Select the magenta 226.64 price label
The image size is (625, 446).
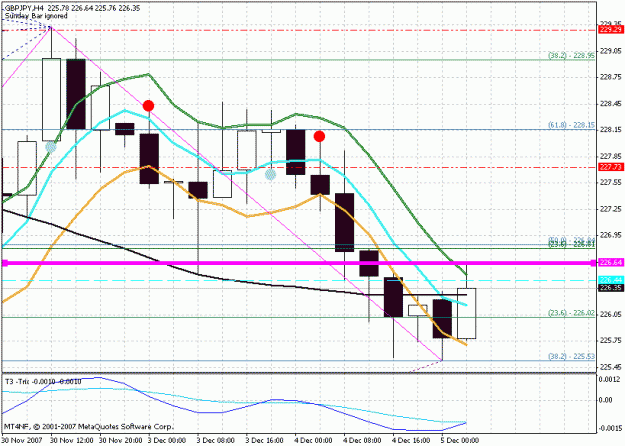pos(610,263)
